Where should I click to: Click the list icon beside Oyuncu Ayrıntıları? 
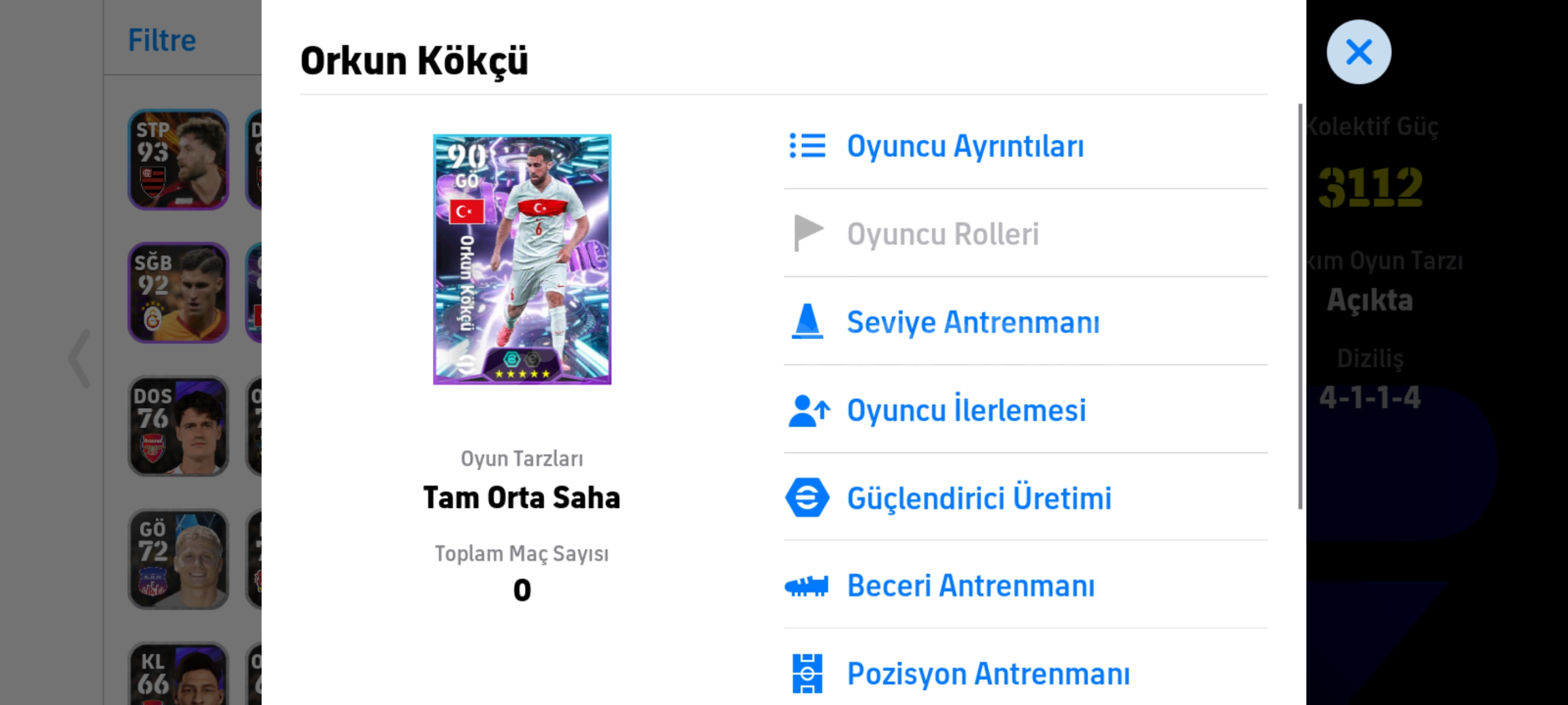coord(807,146)
